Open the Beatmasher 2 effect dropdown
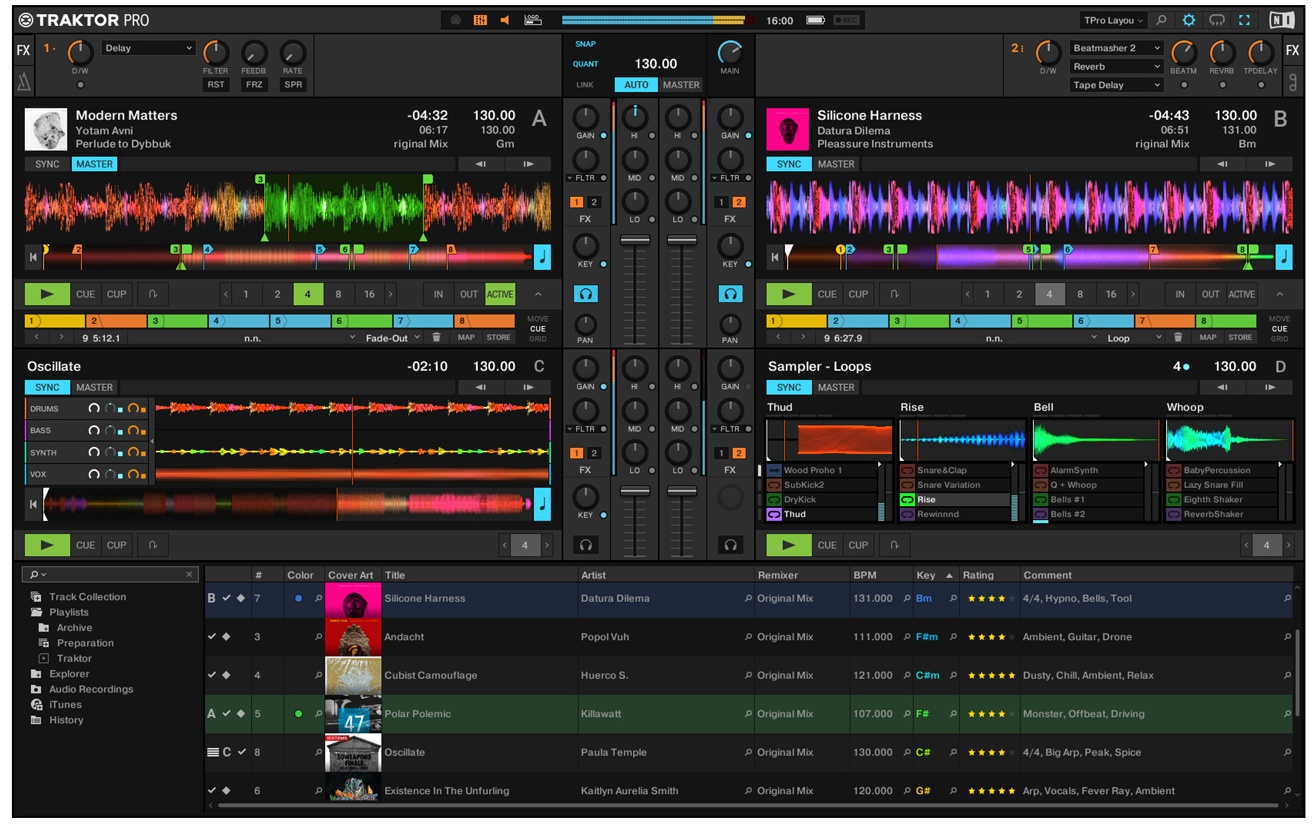1312x835 pixels. point(1116,48)
